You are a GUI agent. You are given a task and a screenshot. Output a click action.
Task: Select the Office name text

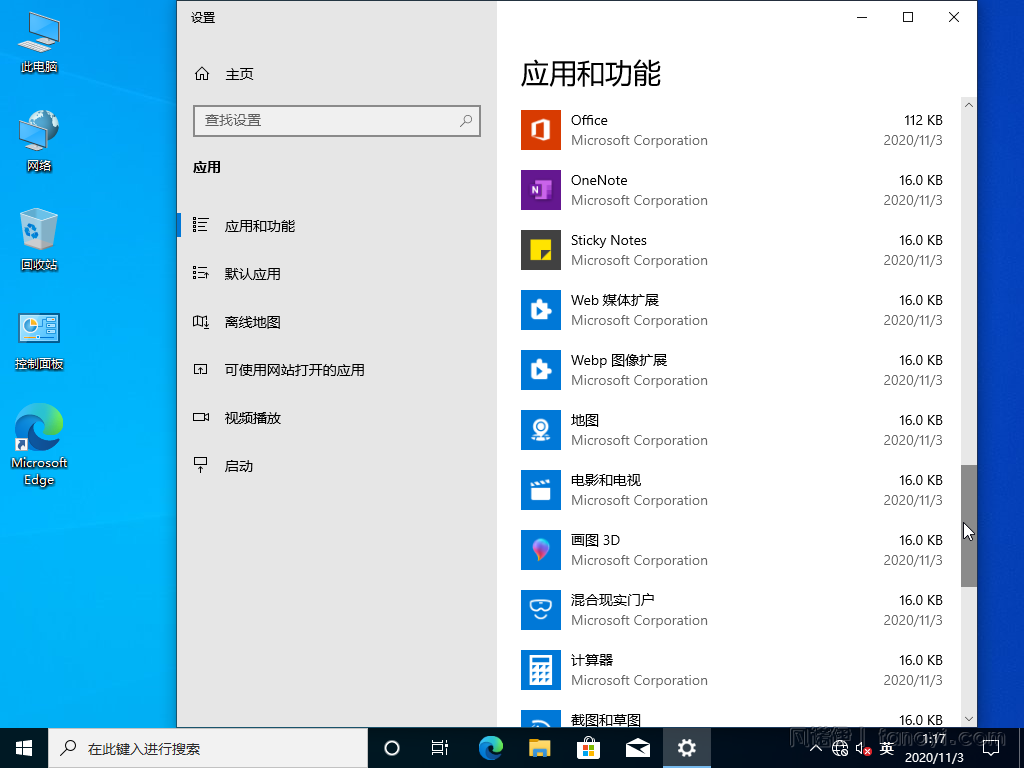(x=589, y=120)
